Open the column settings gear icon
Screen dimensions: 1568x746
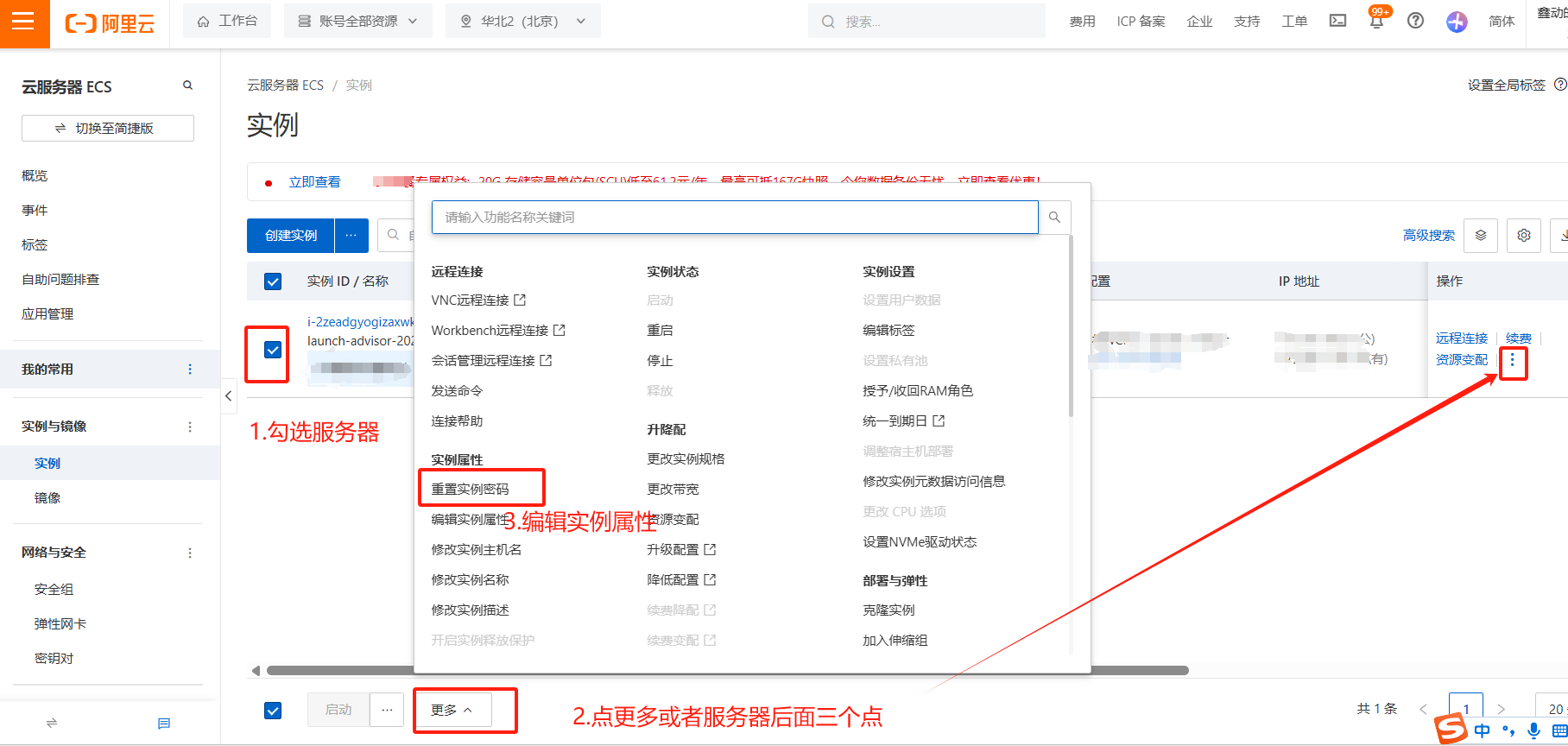point(1524,235)
